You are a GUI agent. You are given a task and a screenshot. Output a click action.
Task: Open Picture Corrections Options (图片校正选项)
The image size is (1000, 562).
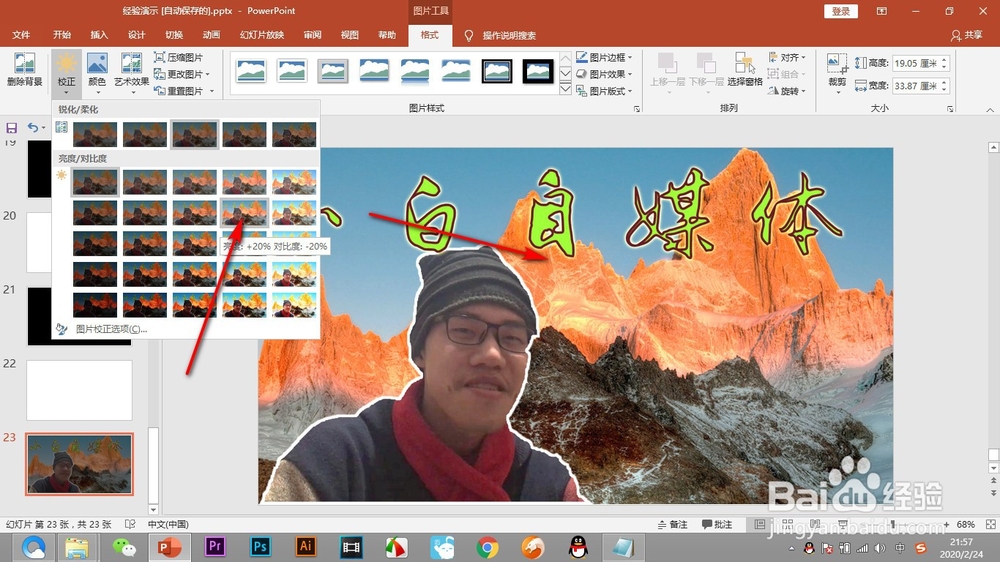111,329
